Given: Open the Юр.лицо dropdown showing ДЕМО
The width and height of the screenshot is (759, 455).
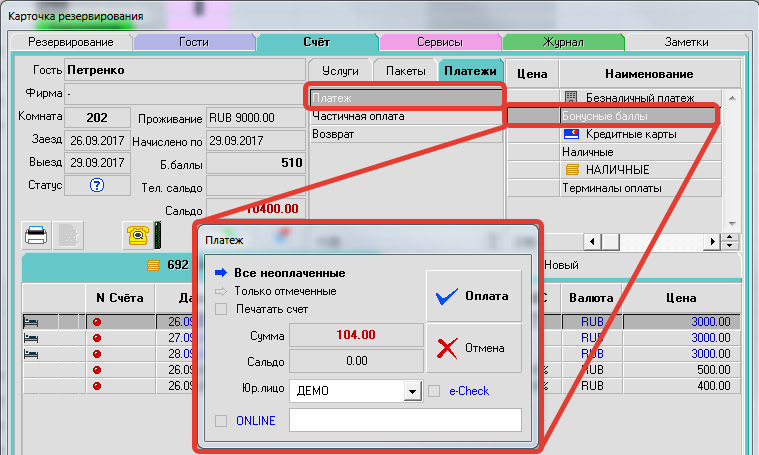Looking at the screenshot, I should click(411, 391).
